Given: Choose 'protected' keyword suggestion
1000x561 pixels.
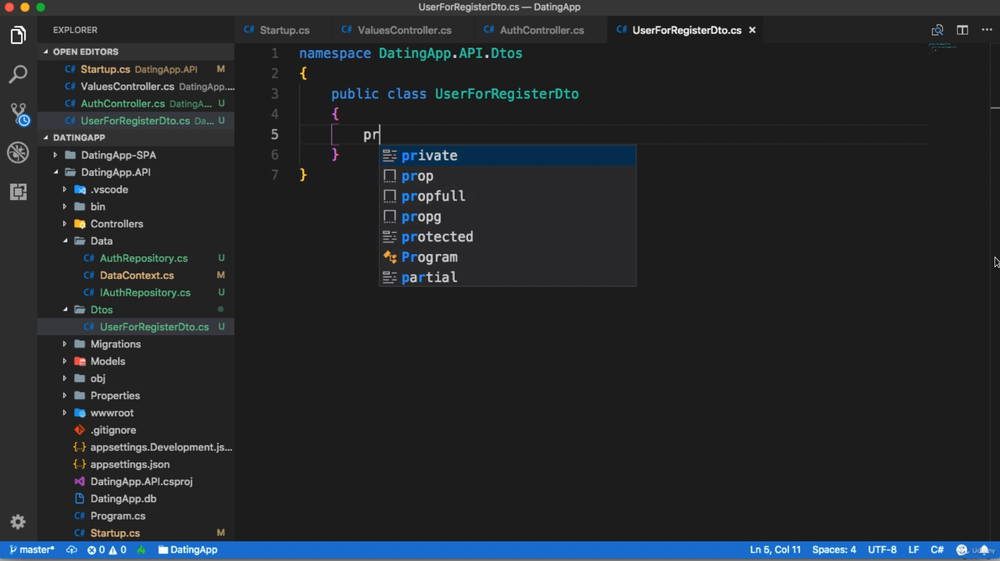Looking at the screenshot, I should (508, 237).
